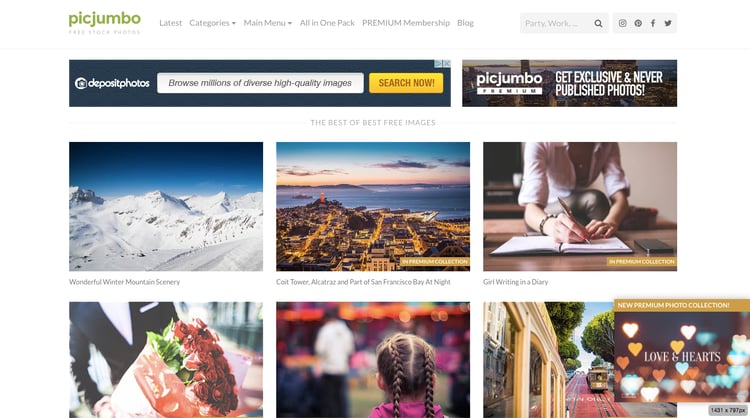Open the Wonderful Winter Mountain Scenery photo

166,206
